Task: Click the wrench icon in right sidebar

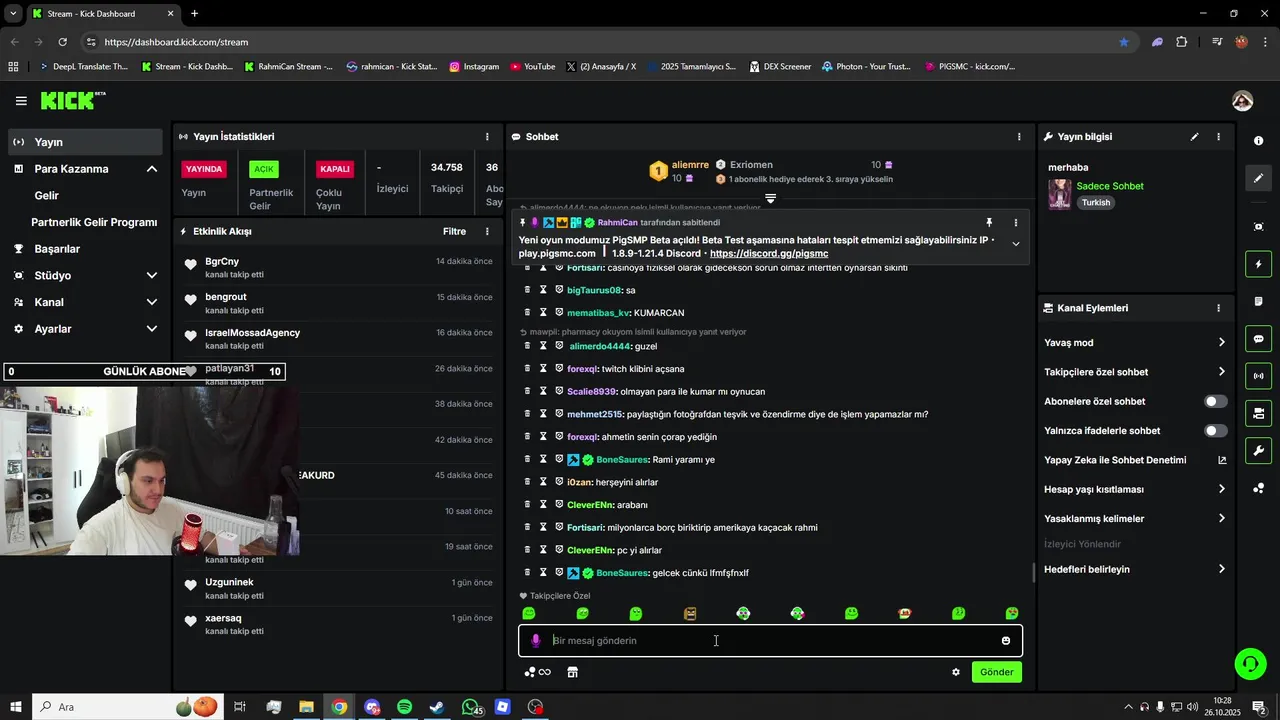Action: click(1259, 450)
